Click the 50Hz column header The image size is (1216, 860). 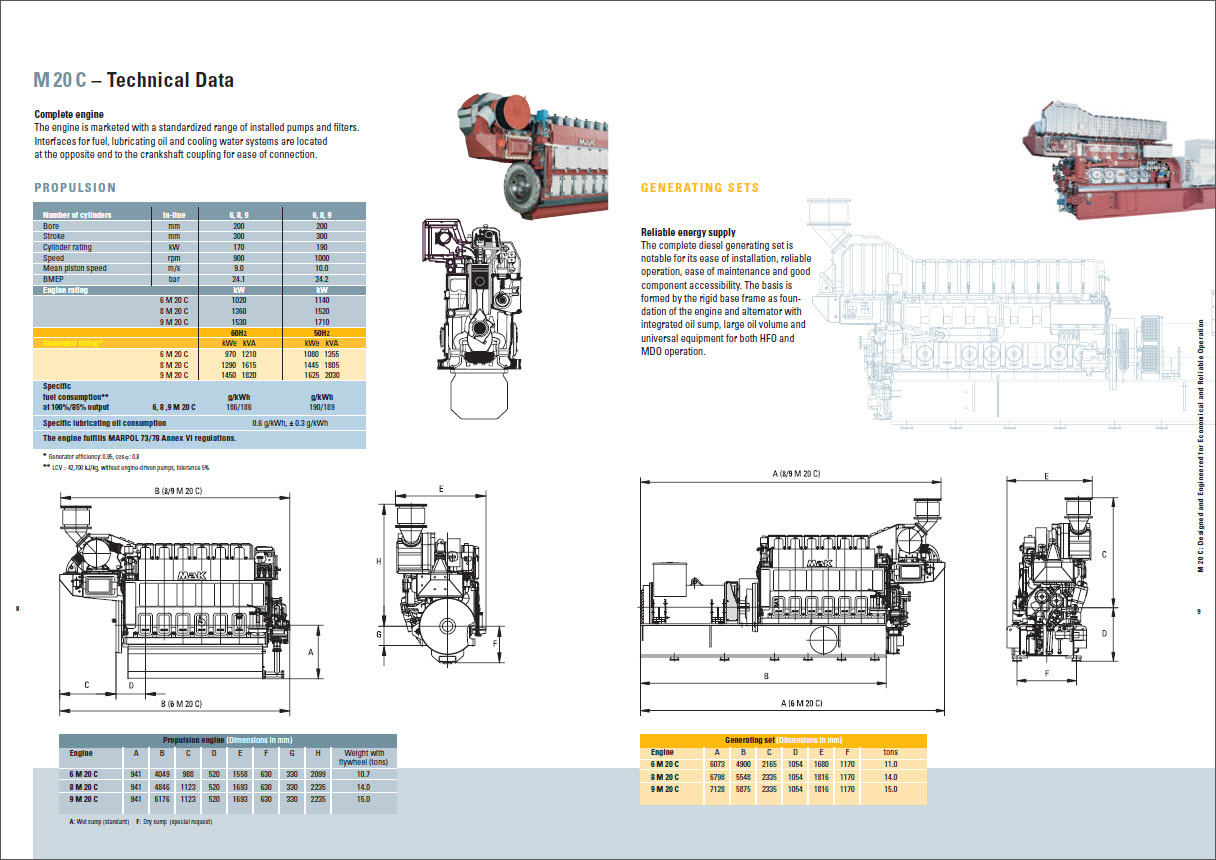(322, 333)
